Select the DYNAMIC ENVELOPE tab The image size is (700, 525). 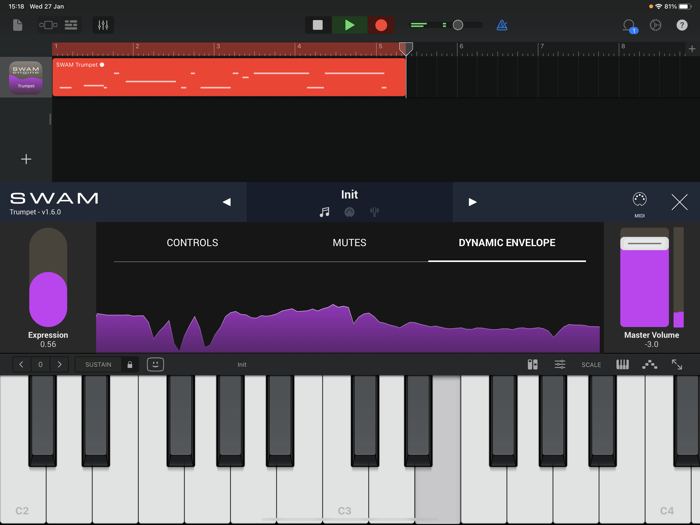507,242
